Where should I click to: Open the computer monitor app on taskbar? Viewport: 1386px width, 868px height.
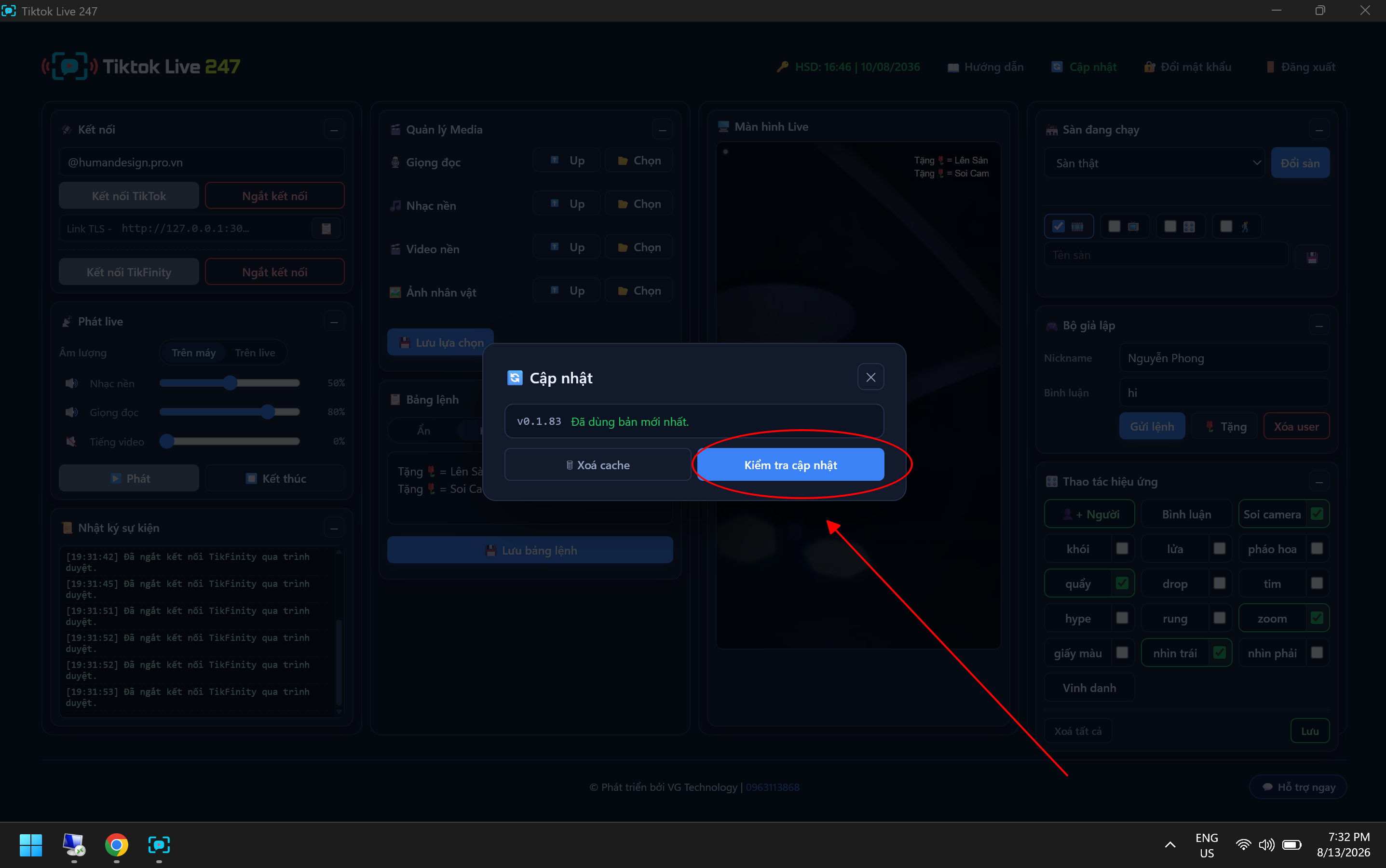click(73, 845)
